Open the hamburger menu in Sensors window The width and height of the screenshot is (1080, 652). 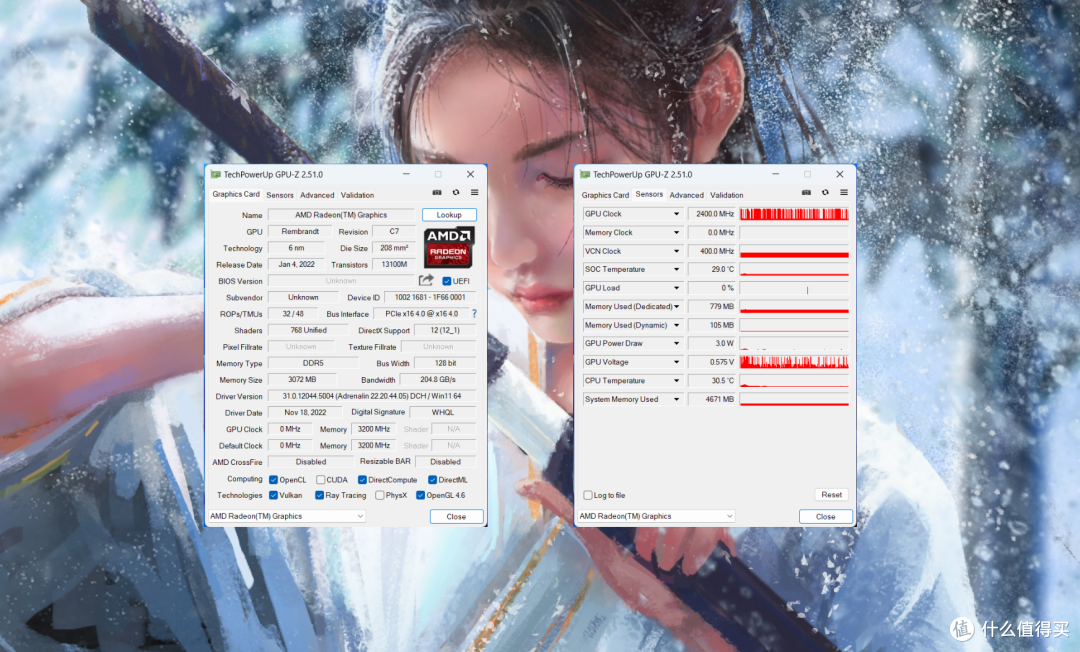pyautogui.click(x=844, y=193)
